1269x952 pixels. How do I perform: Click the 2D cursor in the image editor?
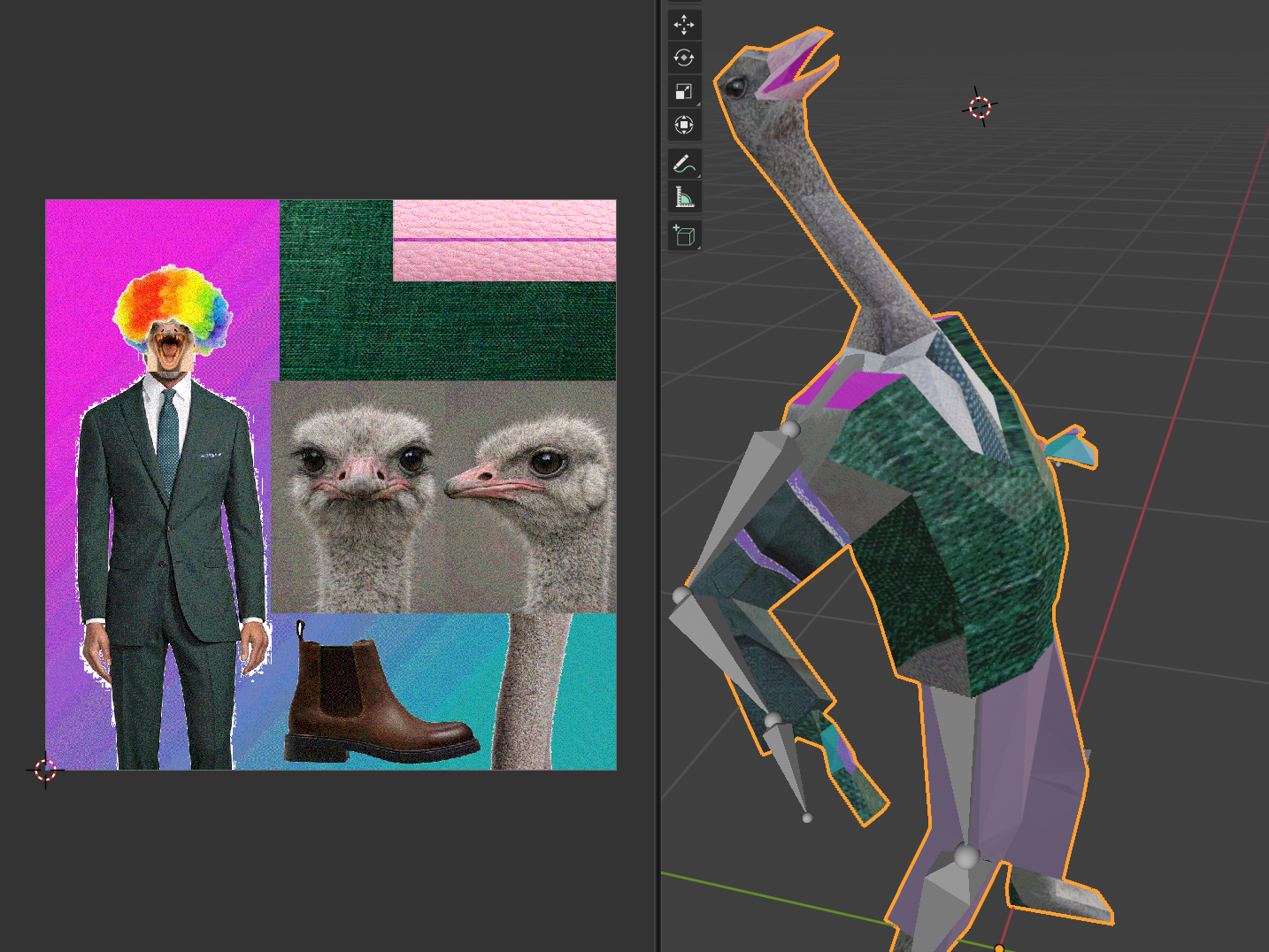tap(45, 770)
